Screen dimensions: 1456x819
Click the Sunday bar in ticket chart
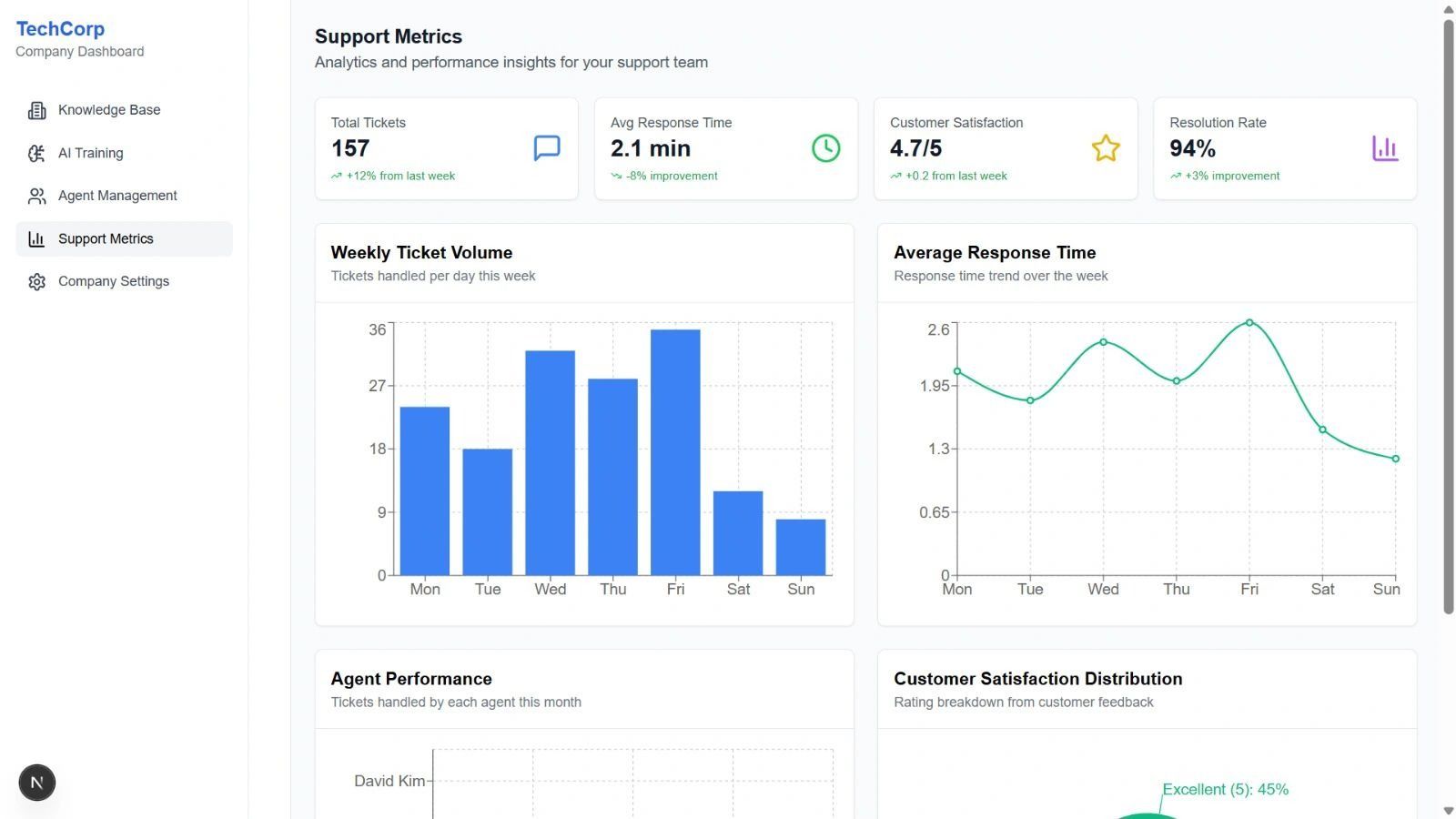click(801, 547)
